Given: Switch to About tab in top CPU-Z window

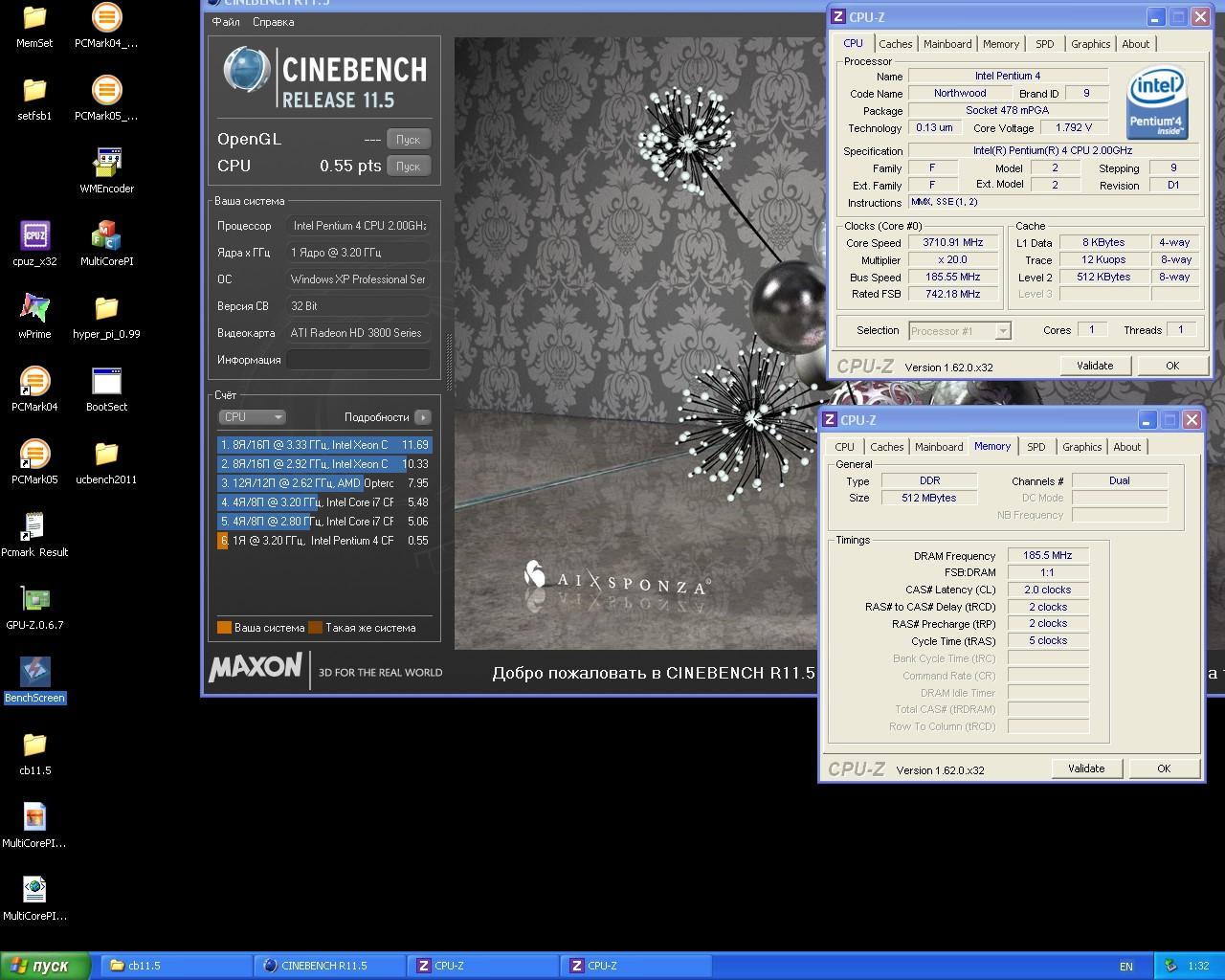Looking at the screenshot, I should 1136,44.
